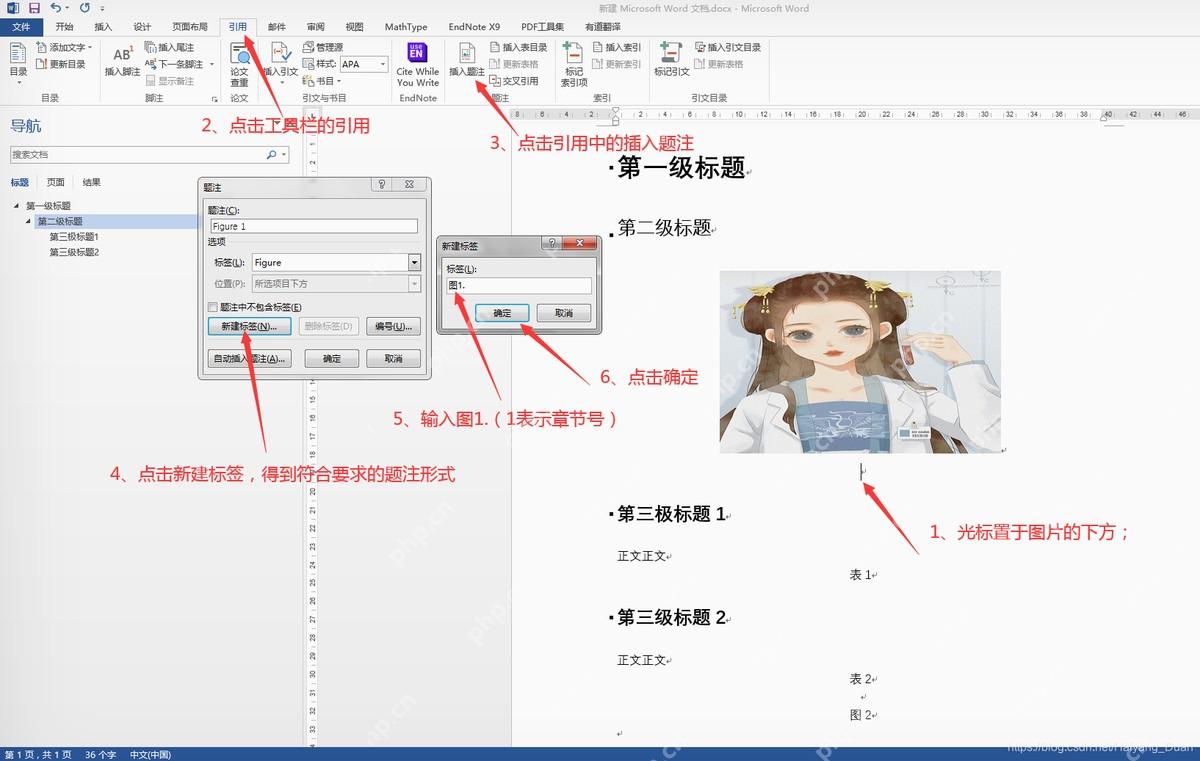Viewport: 1200px width, 761px height.
Task: Click 插入尾注 in the ribbon
Action: 170,47
